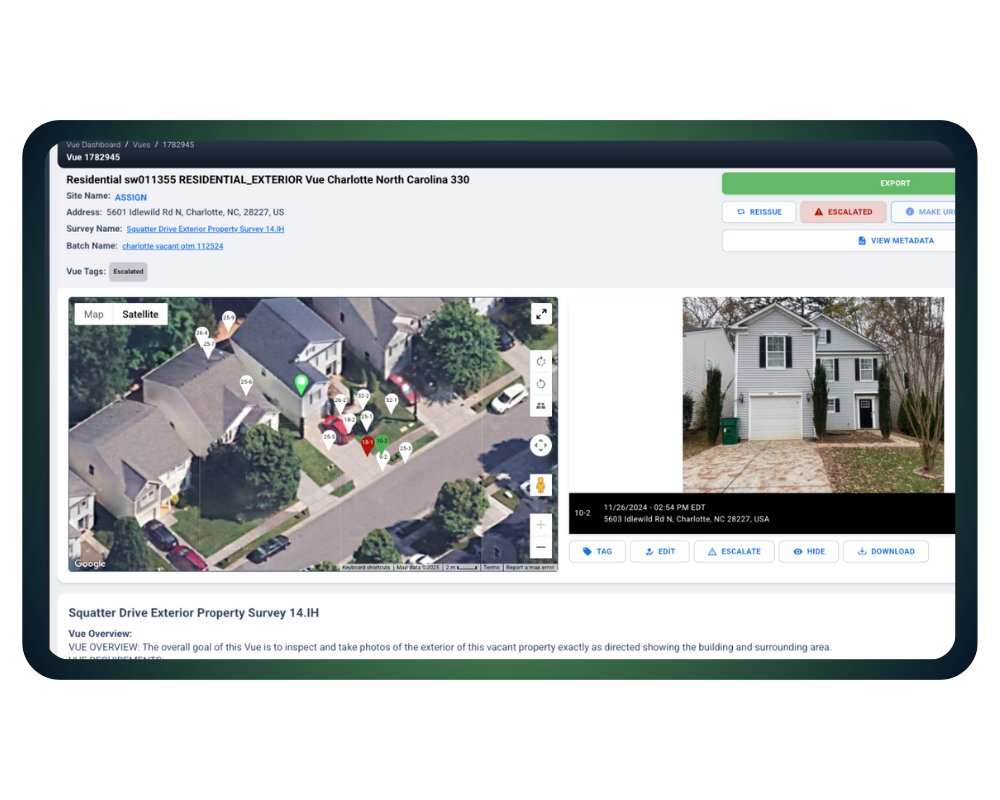1000x800 pixels.
Task: Click the Escalated status button
Action: tap(843, 212)
